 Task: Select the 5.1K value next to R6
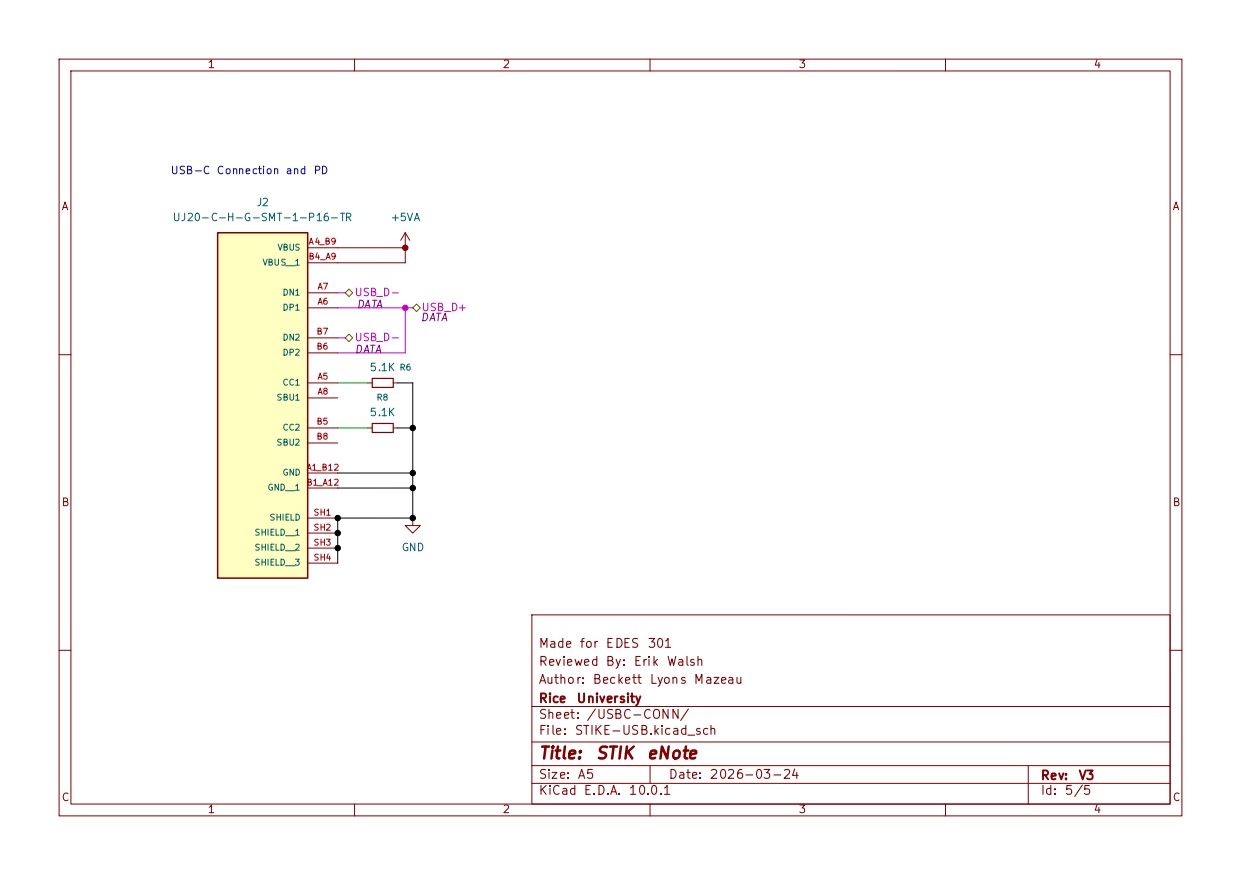click(382, 368)
